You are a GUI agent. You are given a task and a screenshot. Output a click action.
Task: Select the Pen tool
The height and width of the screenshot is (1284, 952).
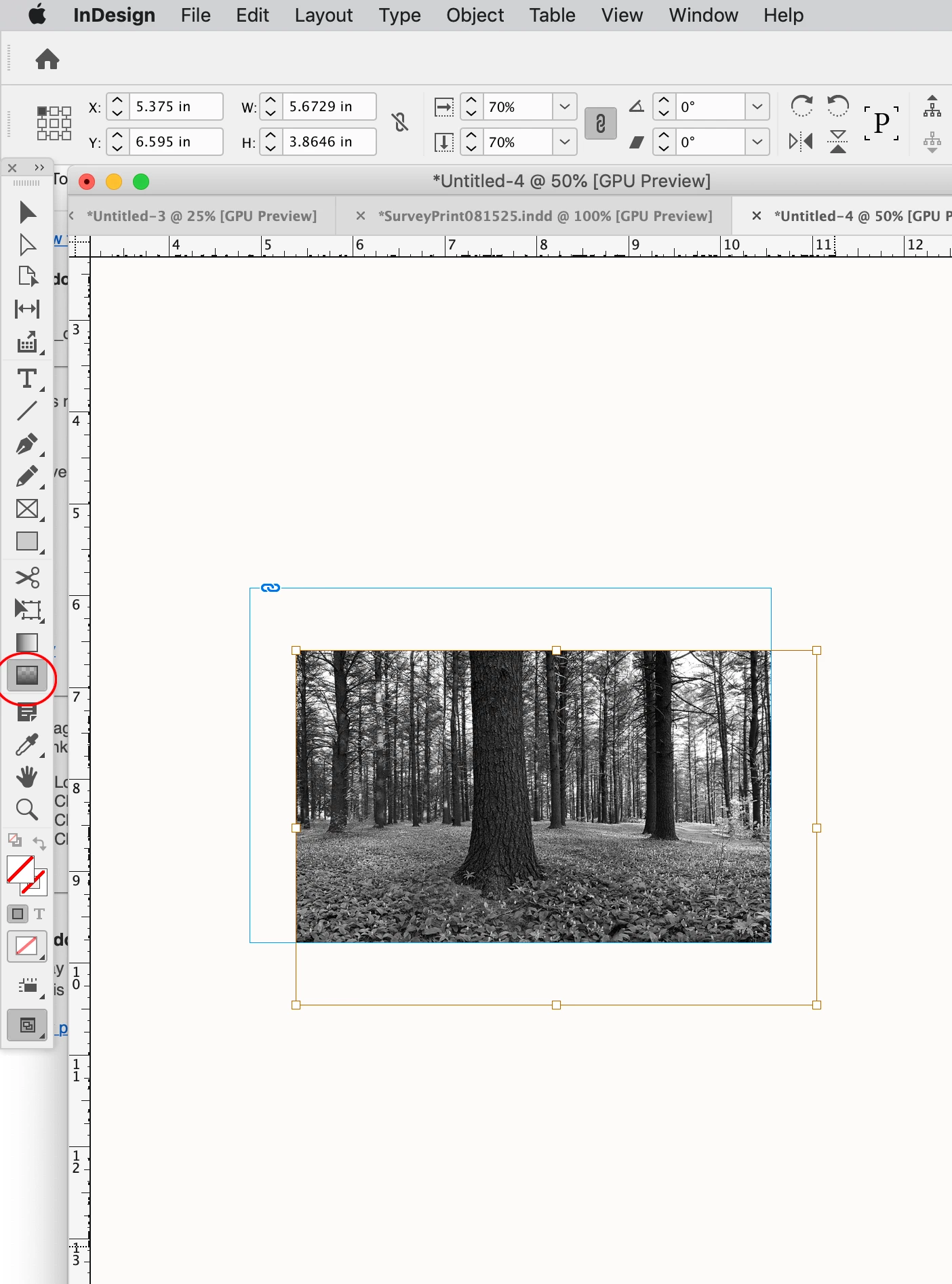coord(27,444)
